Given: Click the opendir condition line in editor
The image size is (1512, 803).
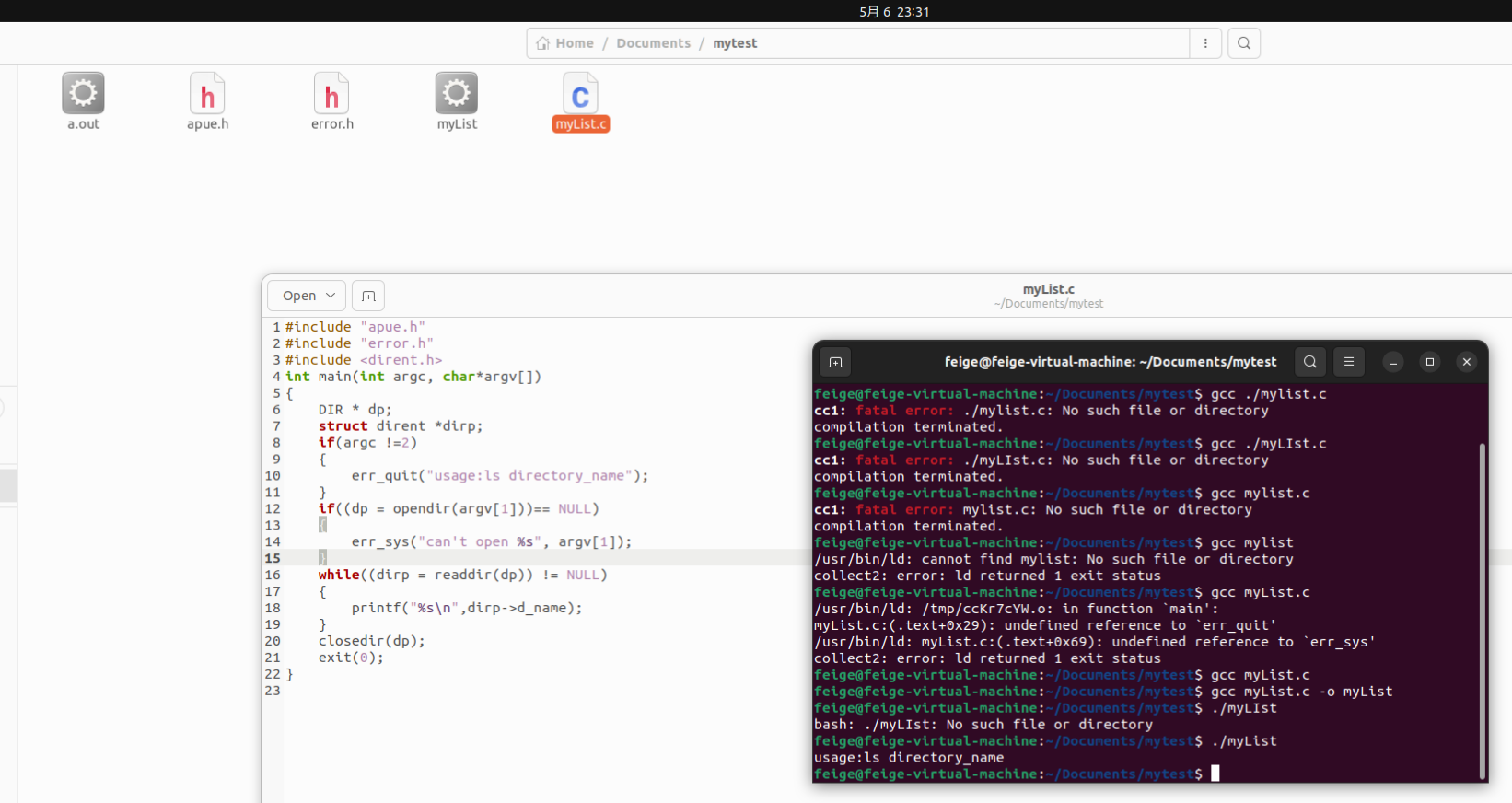Looking at the screenshot, I should [459, 509].
